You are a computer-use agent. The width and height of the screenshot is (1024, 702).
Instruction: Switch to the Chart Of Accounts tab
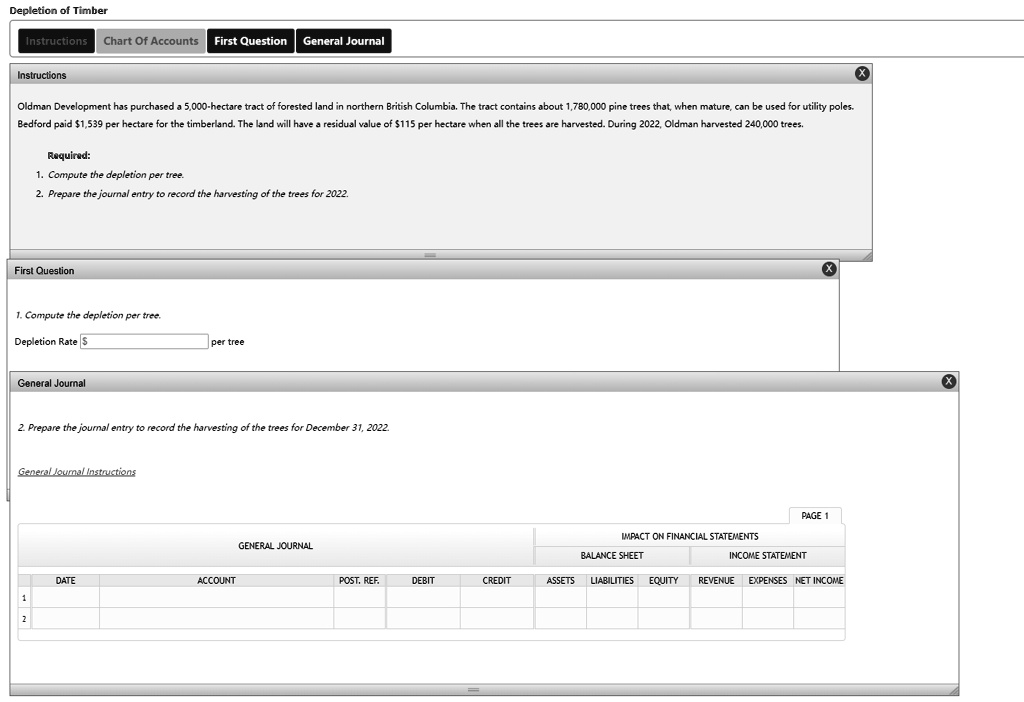pyautogui.click(x=151, y=41)
